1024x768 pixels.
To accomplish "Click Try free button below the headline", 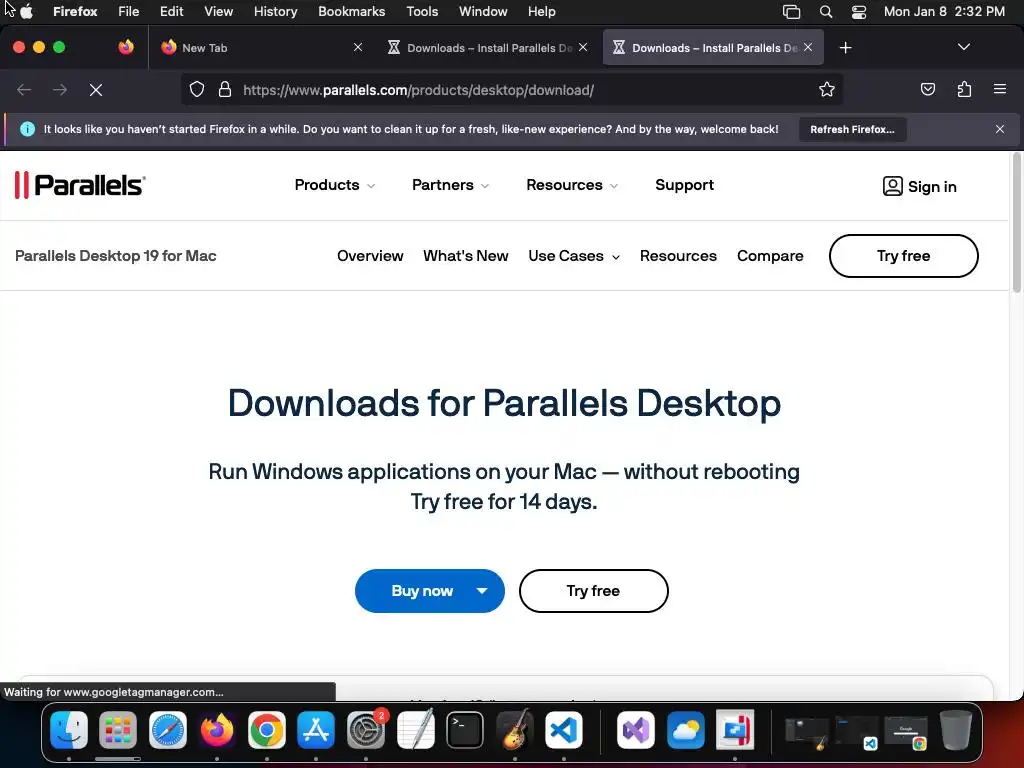I will 594,591.
